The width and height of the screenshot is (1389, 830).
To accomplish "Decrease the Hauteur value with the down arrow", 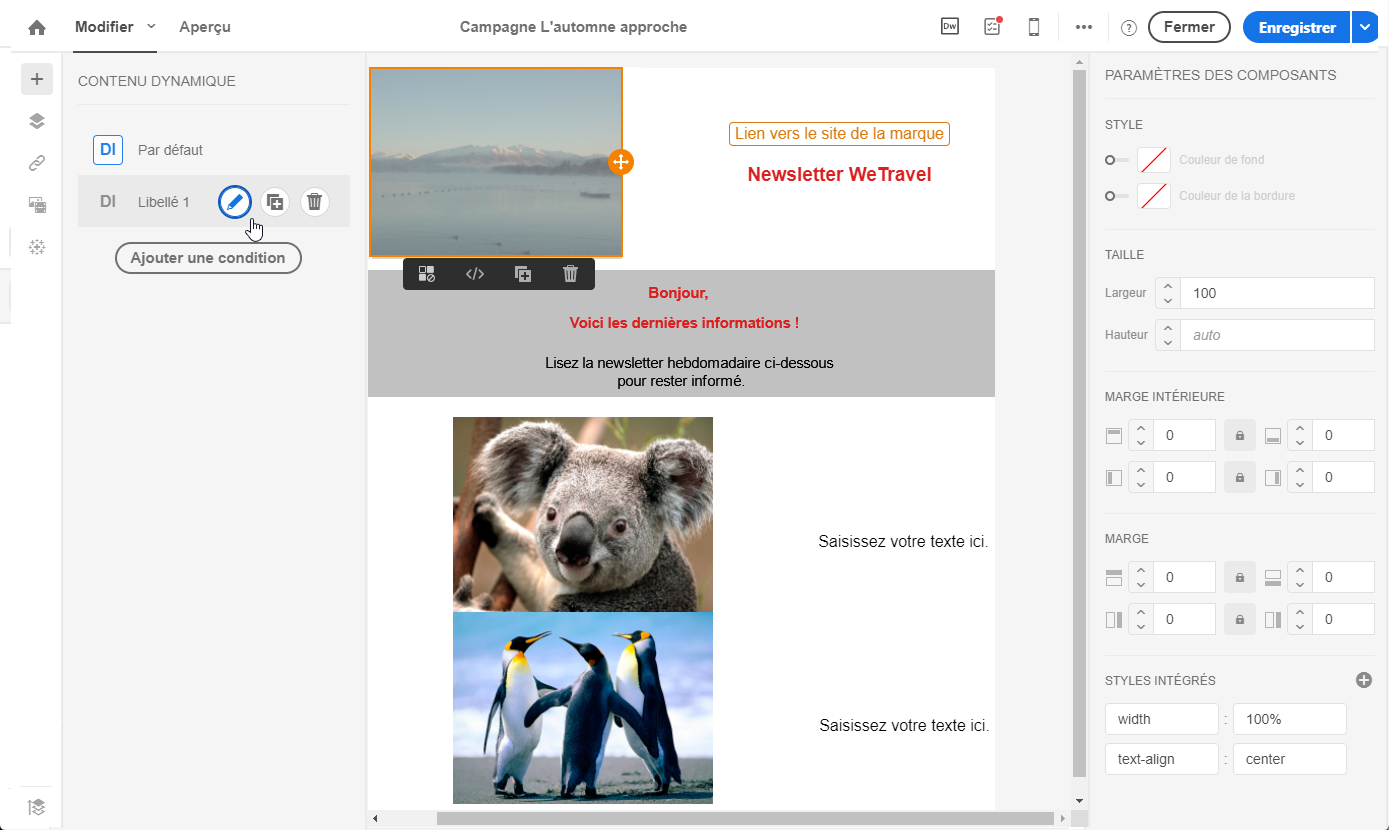I will 1168,343.
